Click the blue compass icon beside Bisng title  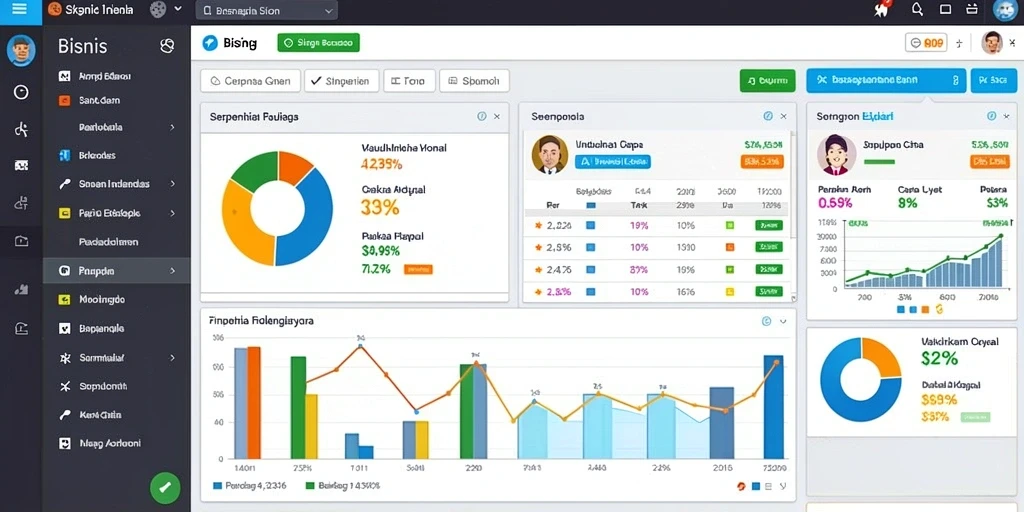tap(210, 43)
